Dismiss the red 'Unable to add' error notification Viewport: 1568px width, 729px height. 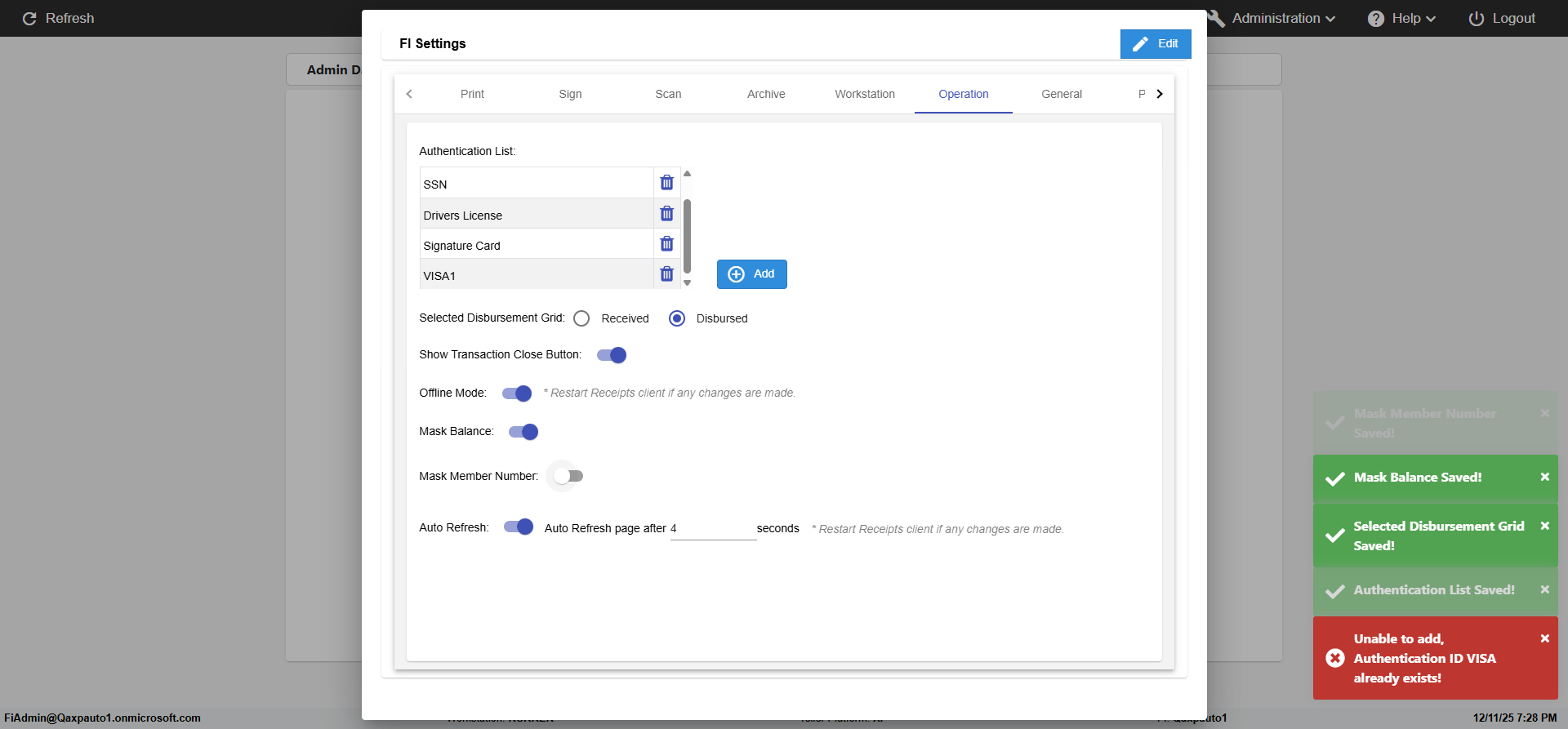[1544, 638]
